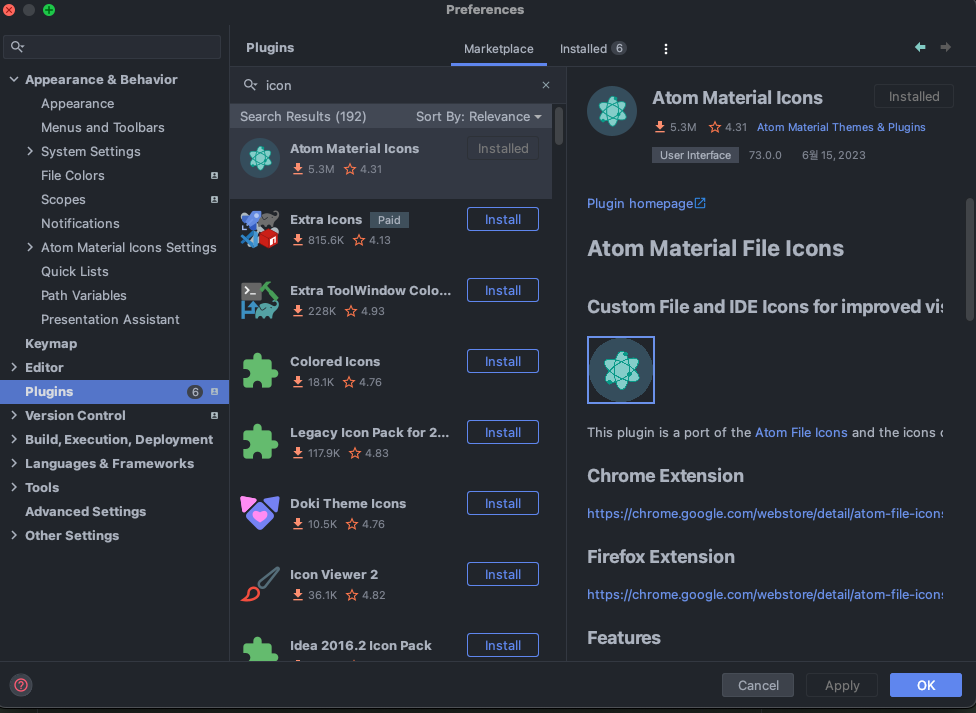The height and width of the screenshot is (713, 976).
Task: Clear the plugin search with the X icon
Action: (x=546, y=85)
